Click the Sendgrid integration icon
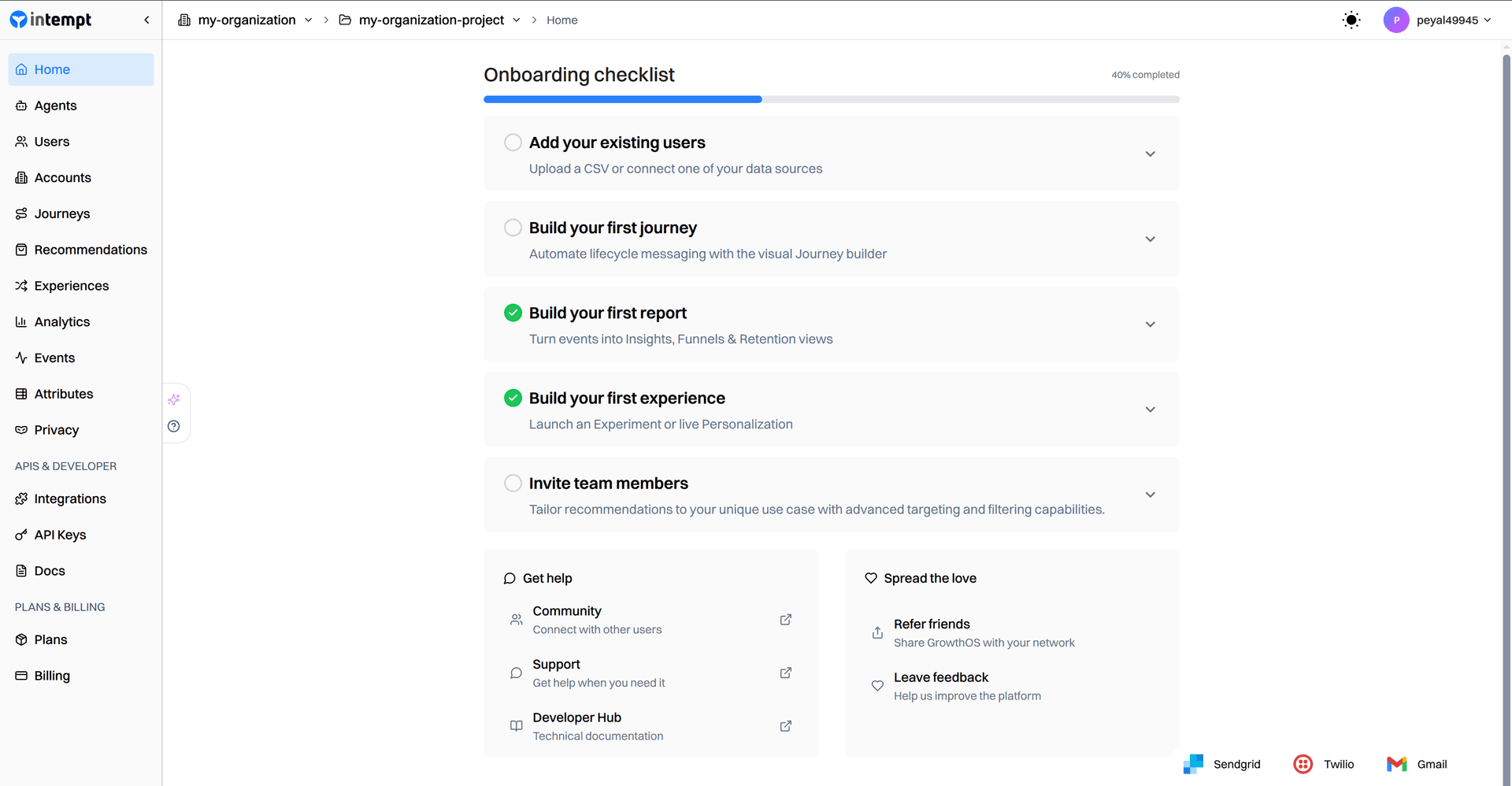Screen dimensions: 1512x786 coord(1193,764)
